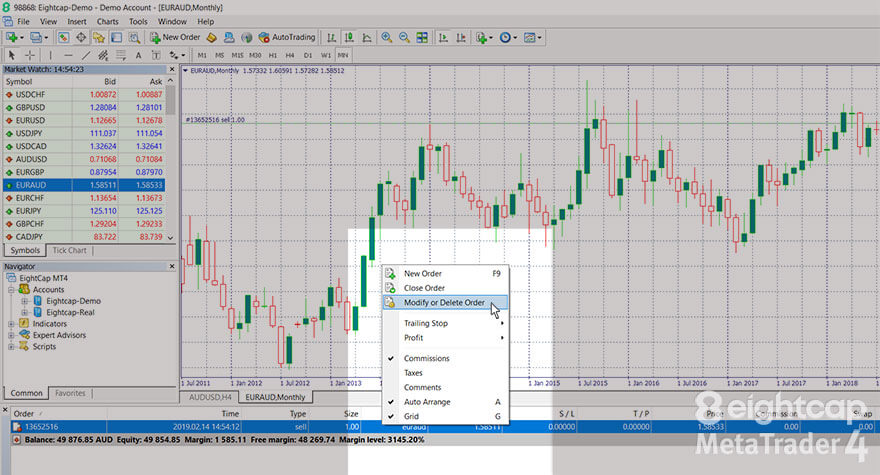Select the text label tool
This screenshot has width=880, height=475.
(156, 55)
